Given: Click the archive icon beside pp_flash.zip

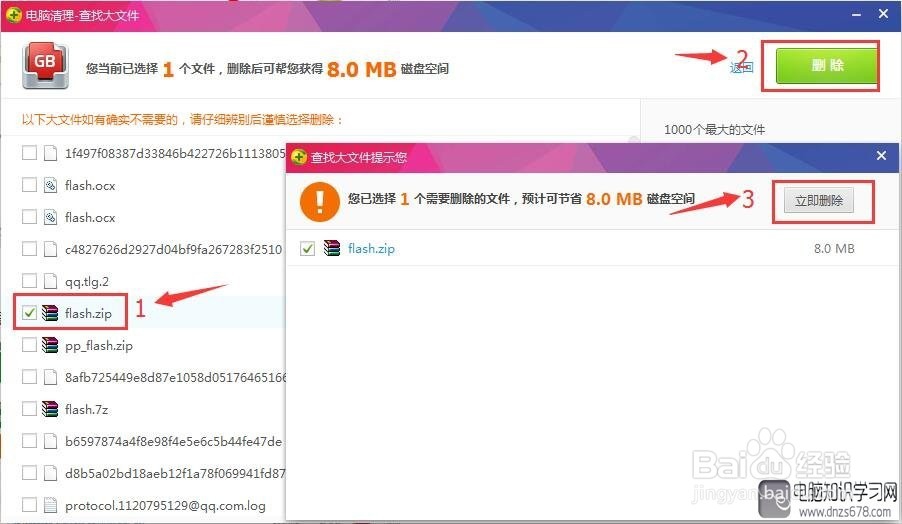Looking at the screenshot, I should (x=51, y=345).
